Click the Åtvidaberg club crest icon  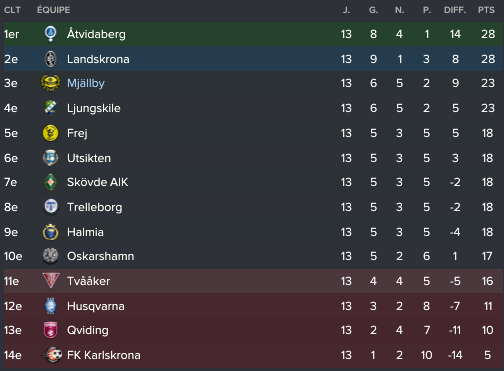point(50,34)
